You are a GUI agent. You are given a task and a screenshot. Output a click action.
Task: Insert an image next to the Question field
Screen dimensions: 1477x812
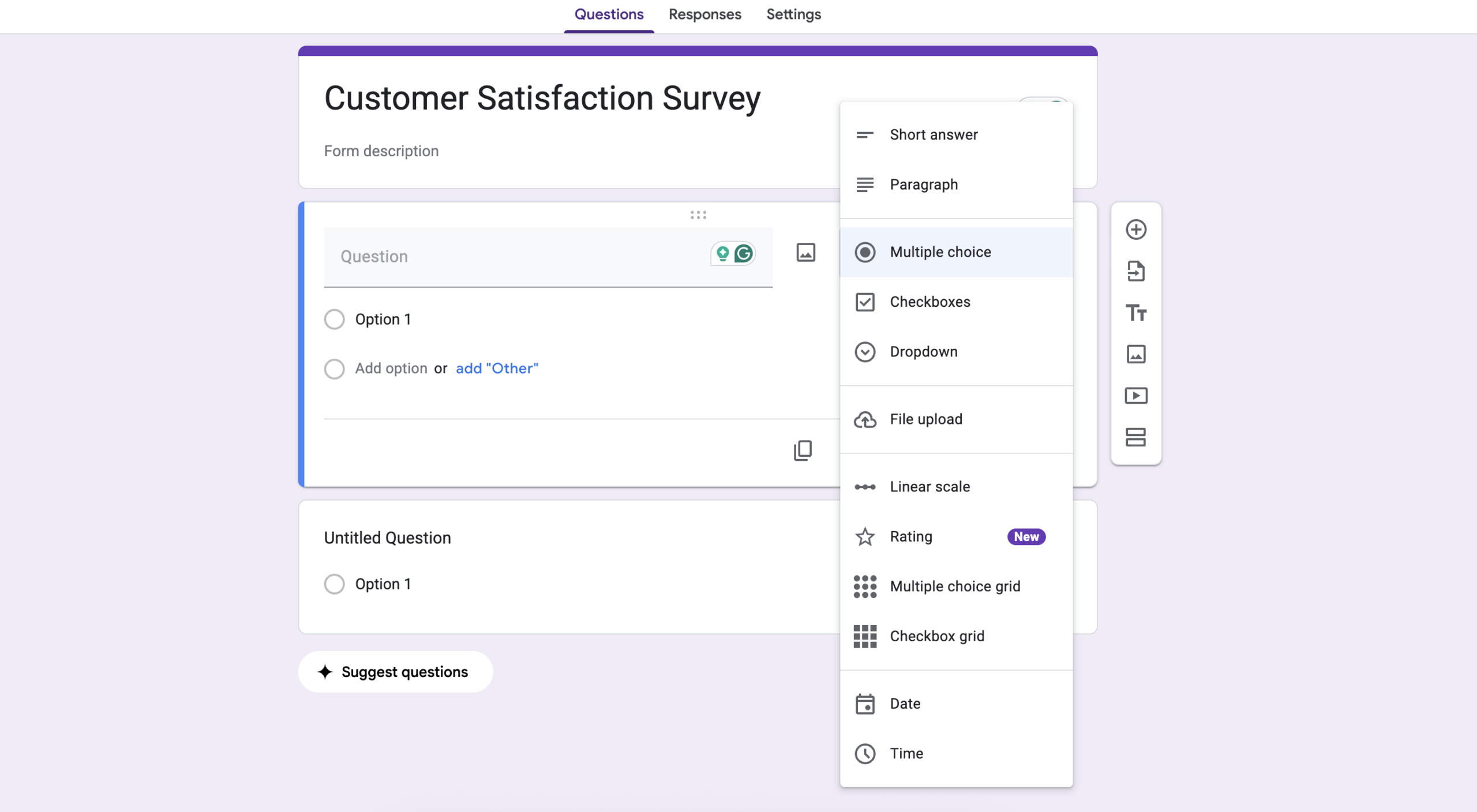pyautogui.click(x=805, y=252)
